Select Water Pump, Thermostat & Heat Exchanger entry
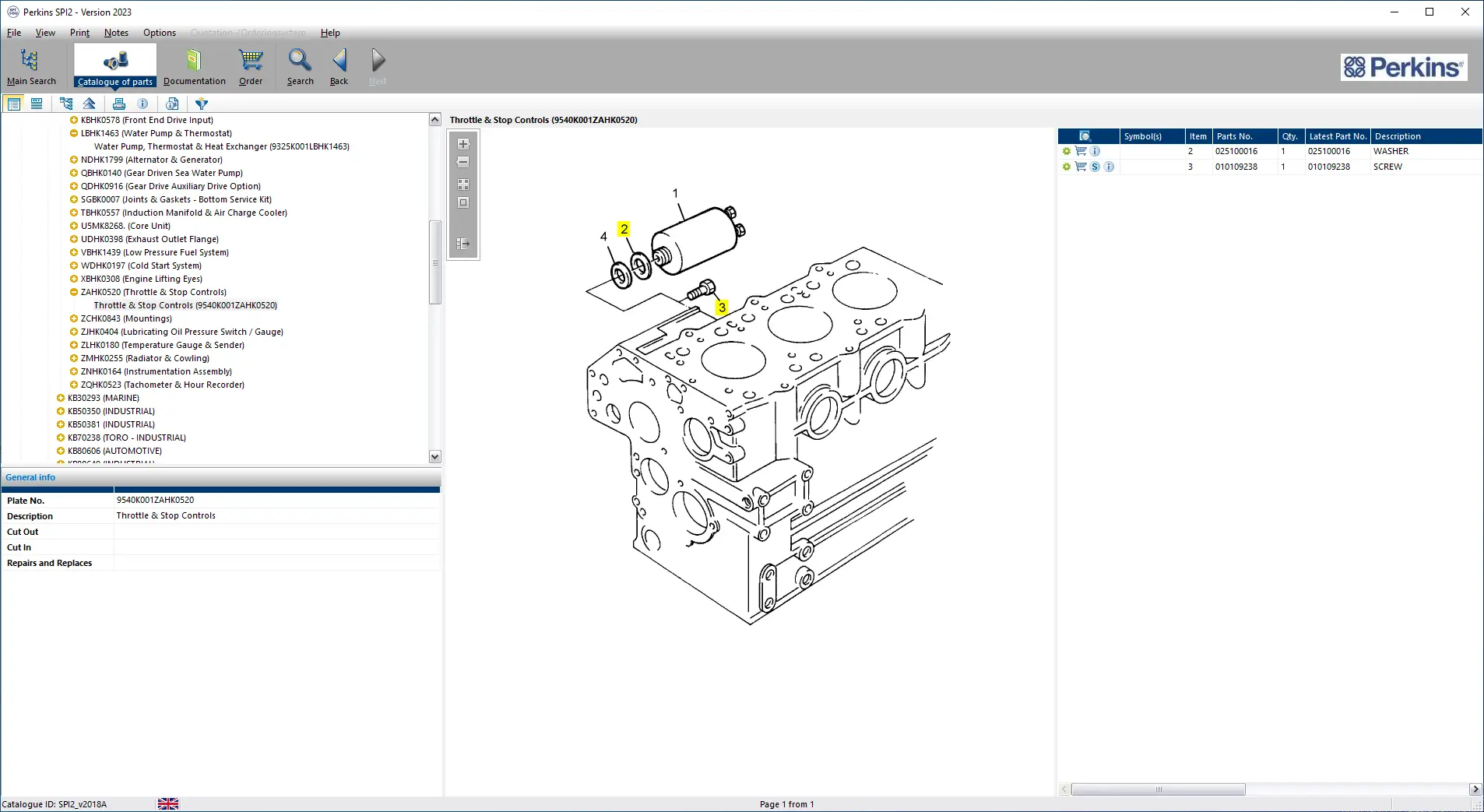1484x812 pixels. [x=222, y=146]
